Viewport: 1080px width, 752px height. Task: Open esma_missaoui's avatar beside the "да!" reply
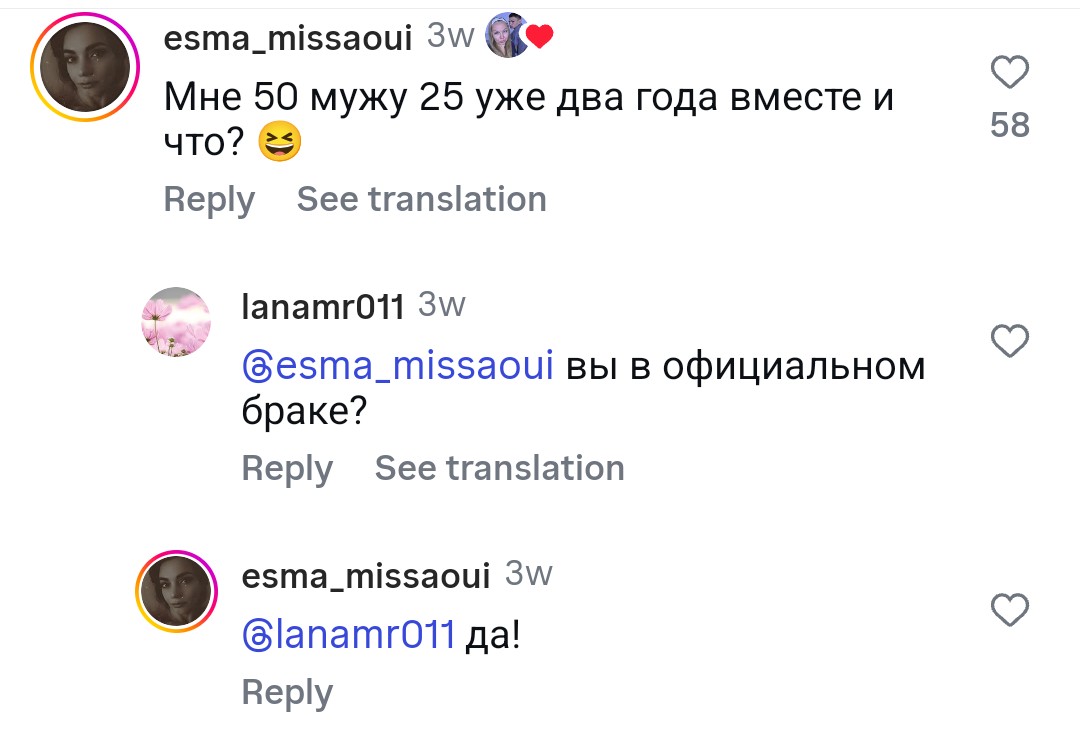[x=176, y=592]
